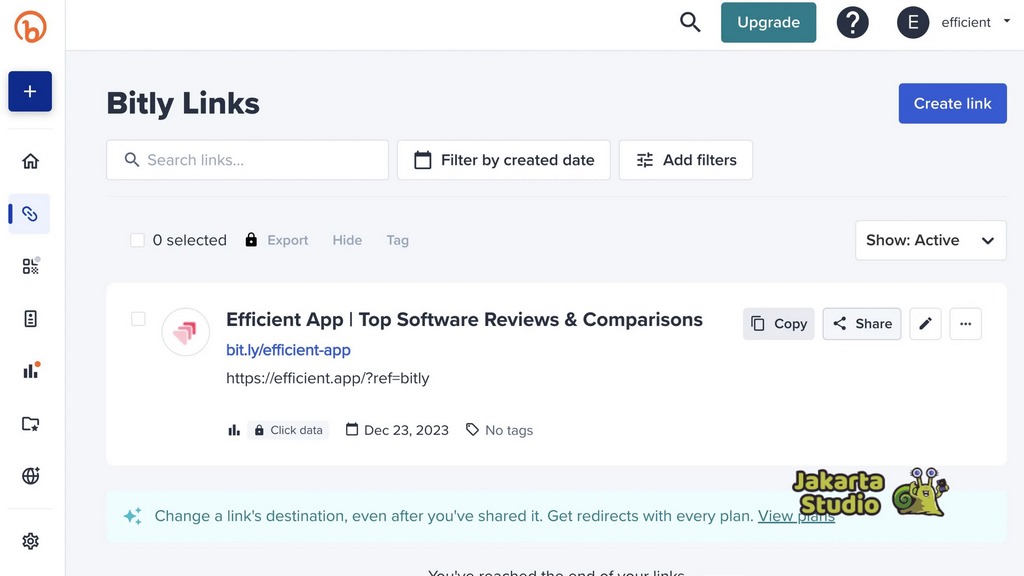Open QR Codes from the sidebar icon
Screen dimensions: 1024x576
coord(30,266)
